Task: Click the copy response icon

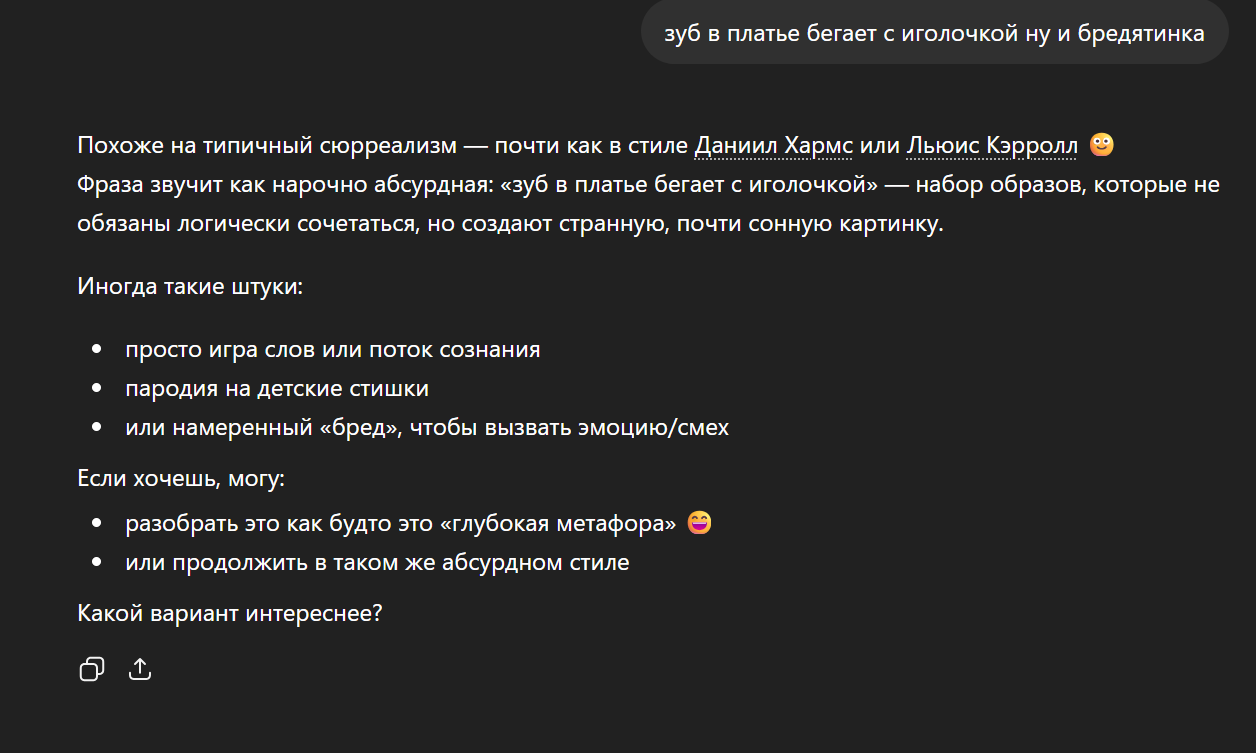Action: tap(92, 669)
